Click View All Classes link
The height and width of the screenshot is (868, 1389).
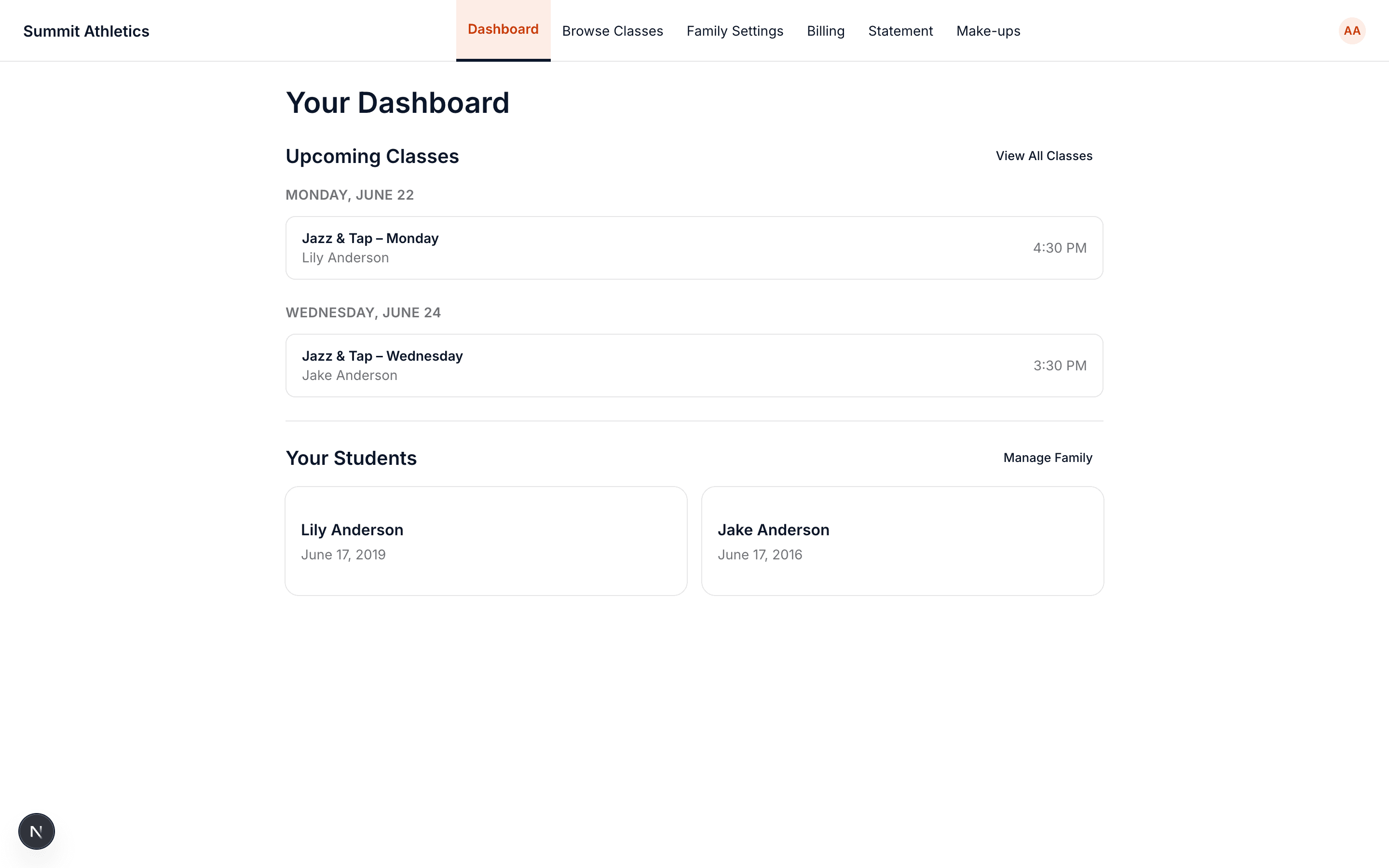(1044, 156)
